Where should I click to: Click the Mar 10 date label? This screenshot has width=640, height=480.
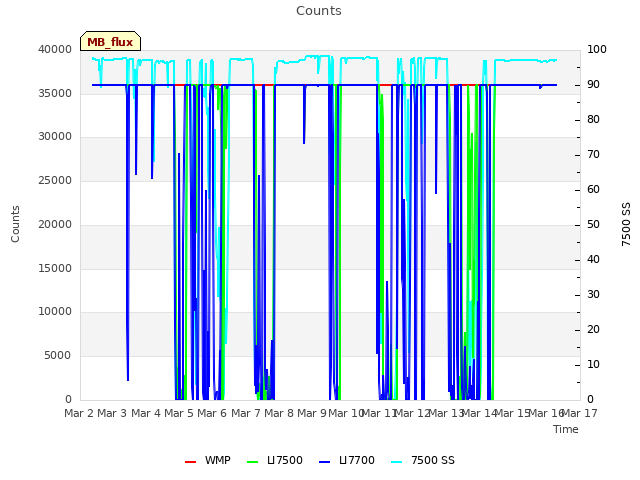click(x=347, y=413)
